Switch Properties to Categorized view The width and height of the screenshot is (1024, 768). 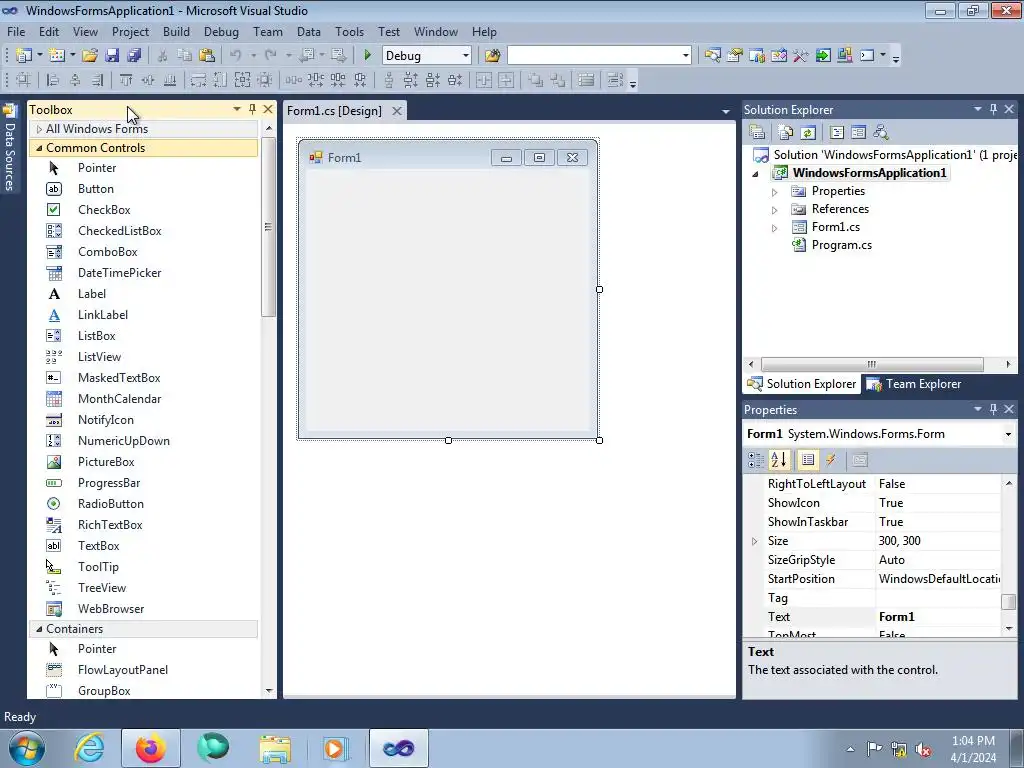(756, 460)
